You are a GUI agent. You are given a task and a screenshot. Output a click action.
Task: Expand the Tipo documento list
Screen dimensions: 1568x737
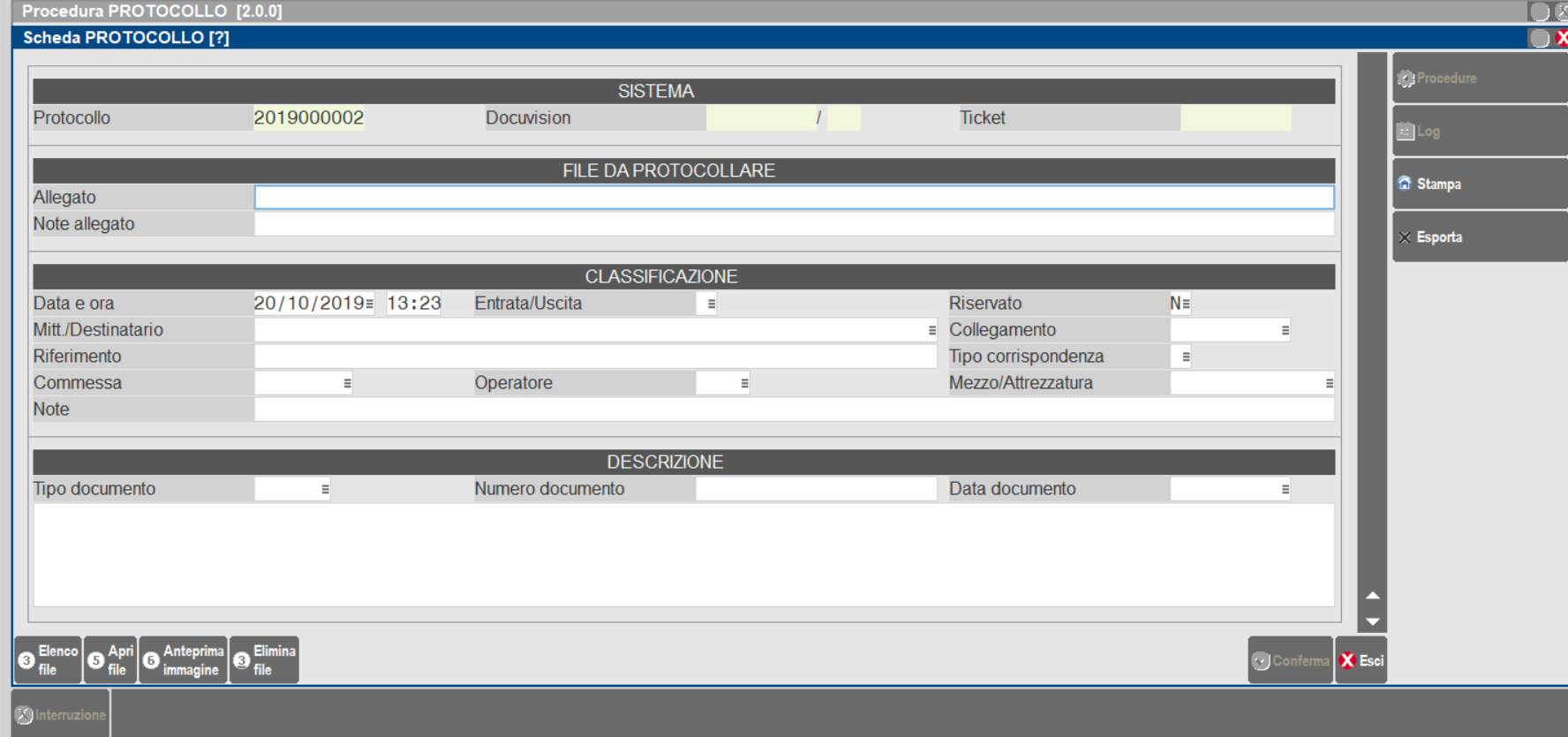coord(325,489)
